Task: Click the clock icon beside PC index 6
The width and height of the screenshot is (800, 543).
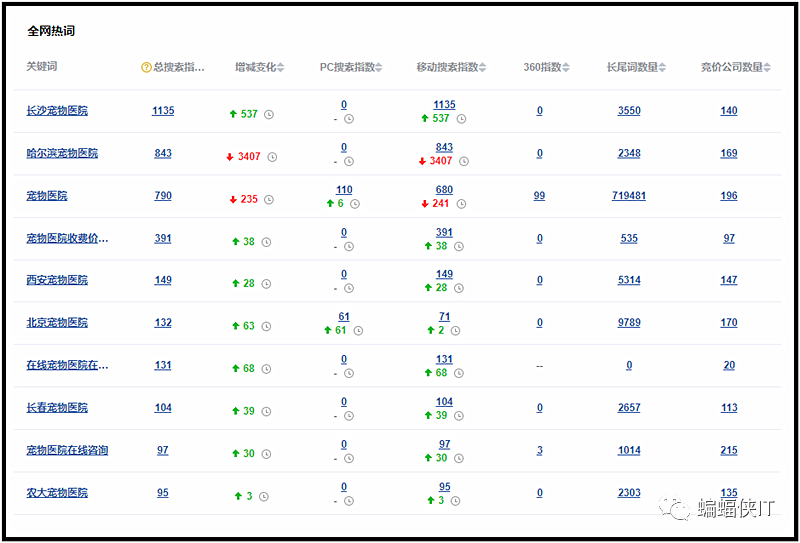Action: pos(355,204)
